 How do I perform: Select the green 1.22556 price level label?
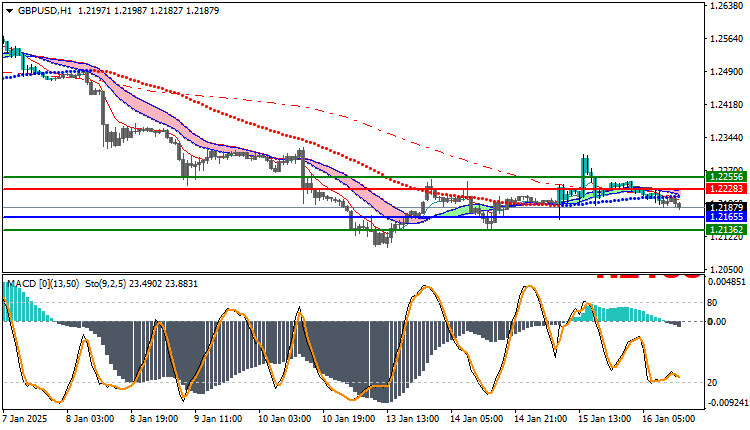[726, 177]
